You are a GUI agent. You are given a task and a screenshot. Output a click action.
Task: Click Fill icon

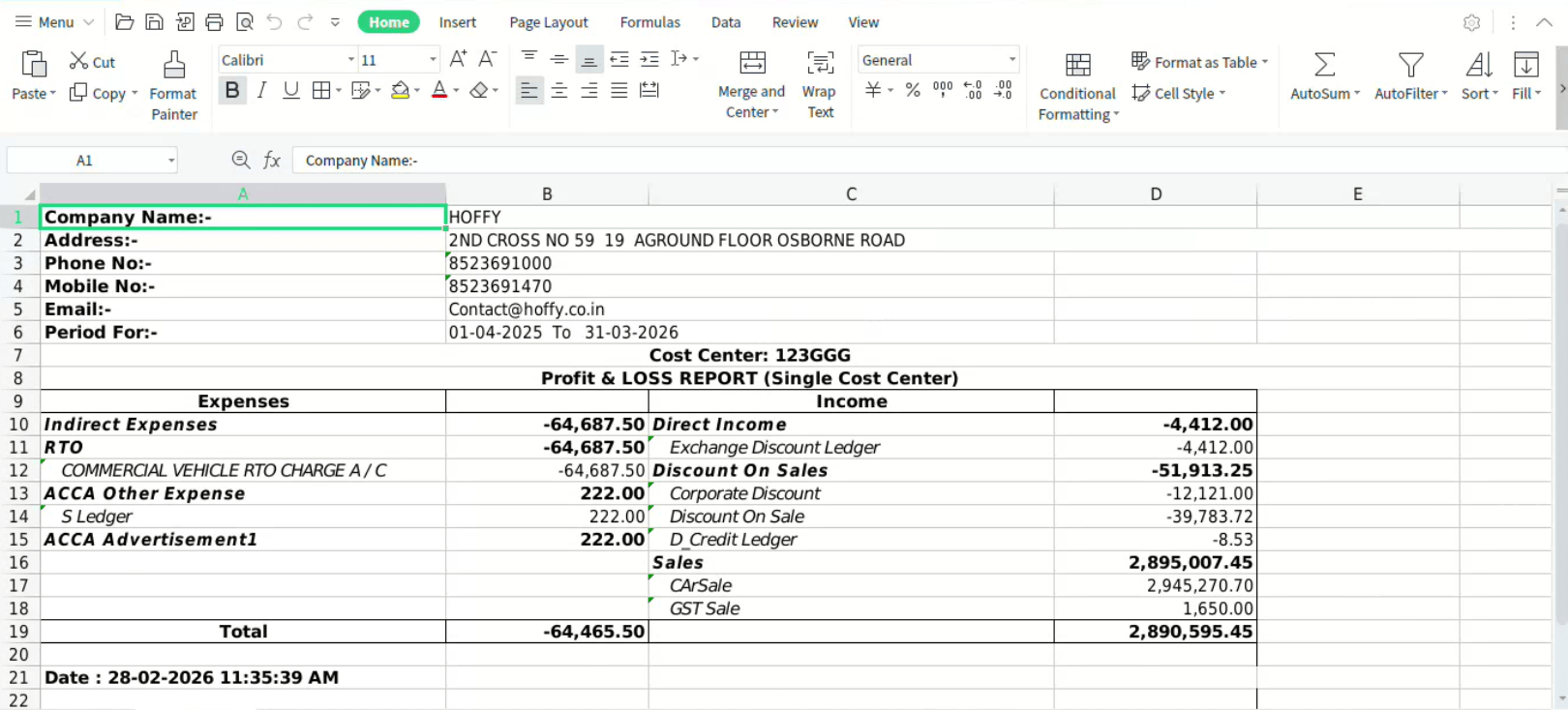1526,65
